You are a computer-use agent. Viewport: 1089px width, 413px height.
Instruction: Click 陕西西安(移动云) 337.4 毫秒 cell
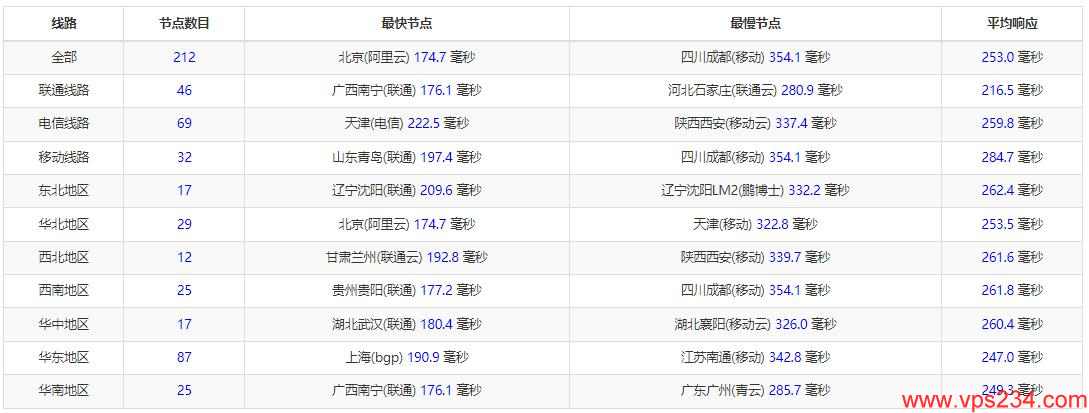pos(756,124)
